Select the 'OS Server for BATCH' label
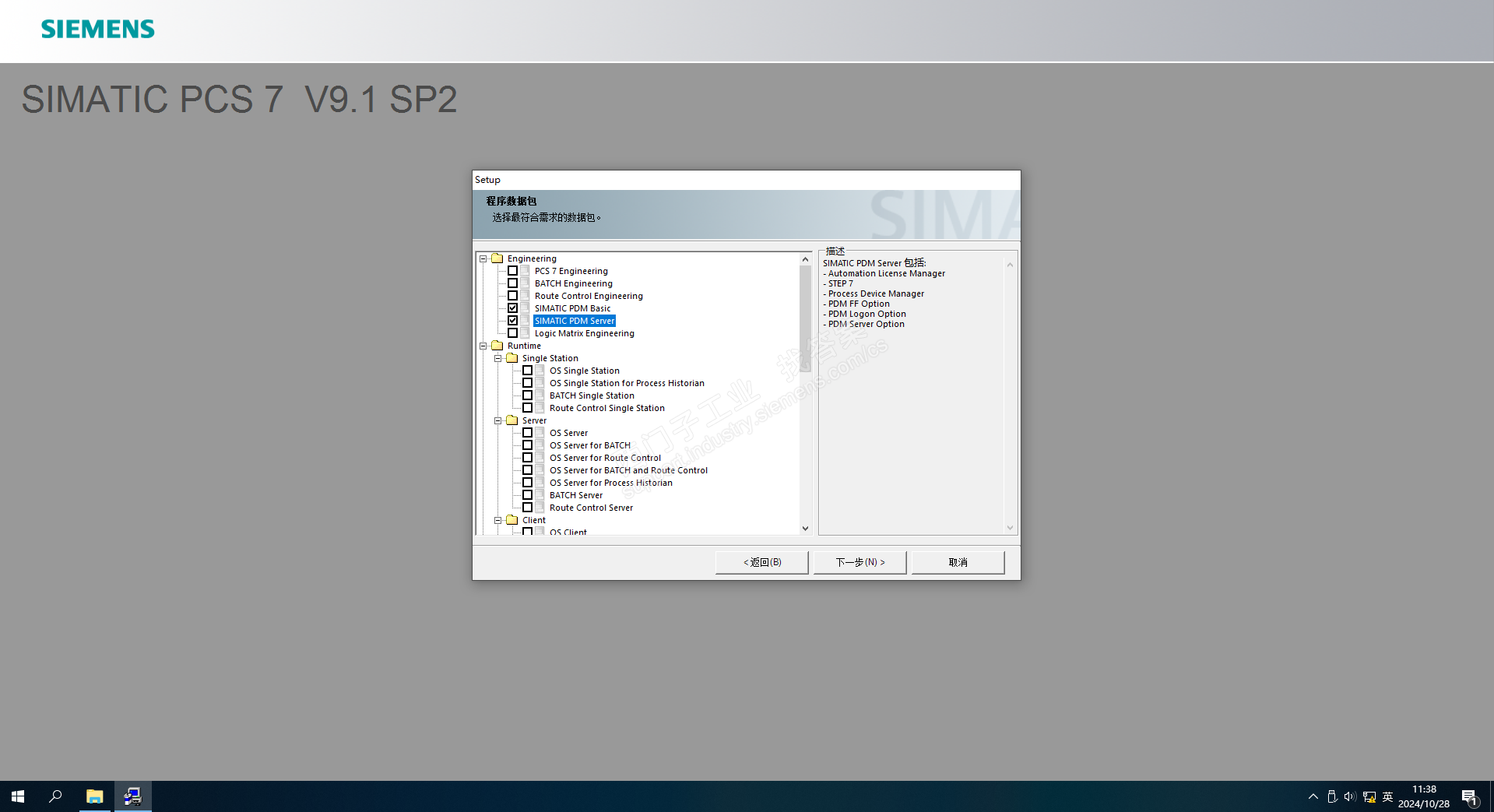Viewport: 1494px width, 812px height. 590,445
